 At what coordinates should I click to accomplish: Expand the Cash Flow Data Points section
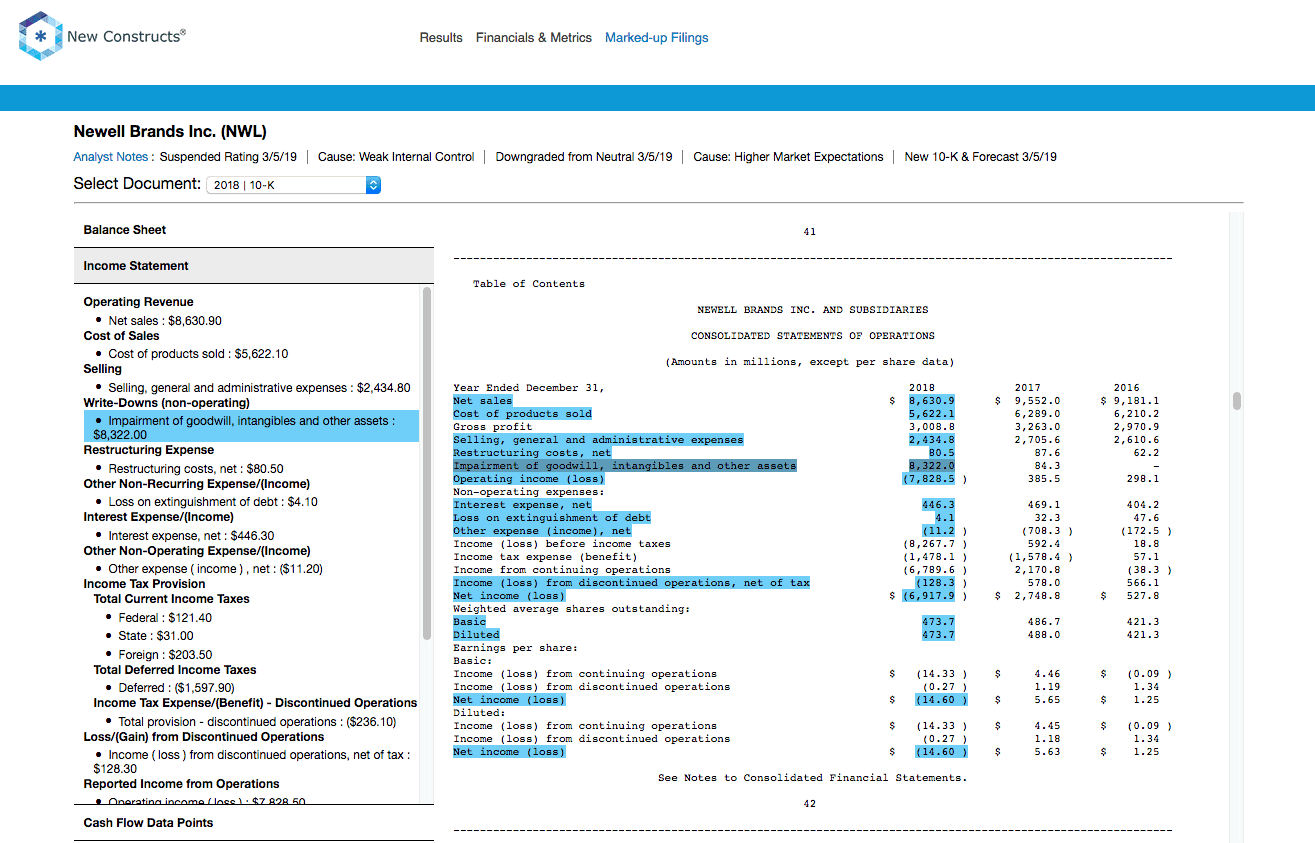coord(254,823)
